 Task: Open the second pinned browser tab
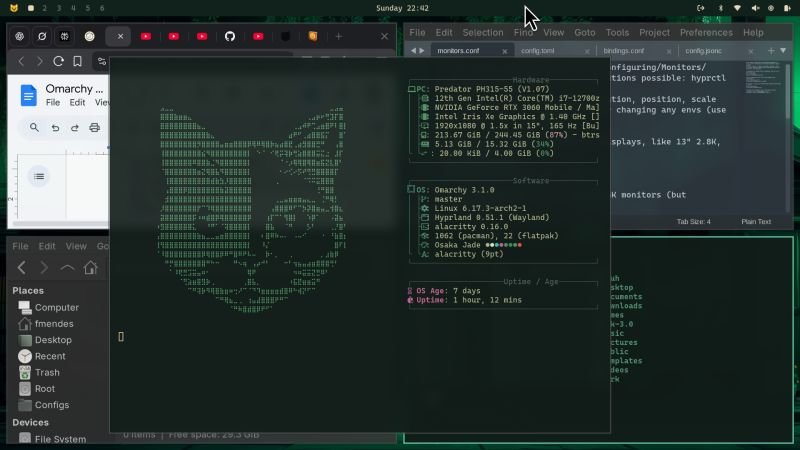pos(42,36)
